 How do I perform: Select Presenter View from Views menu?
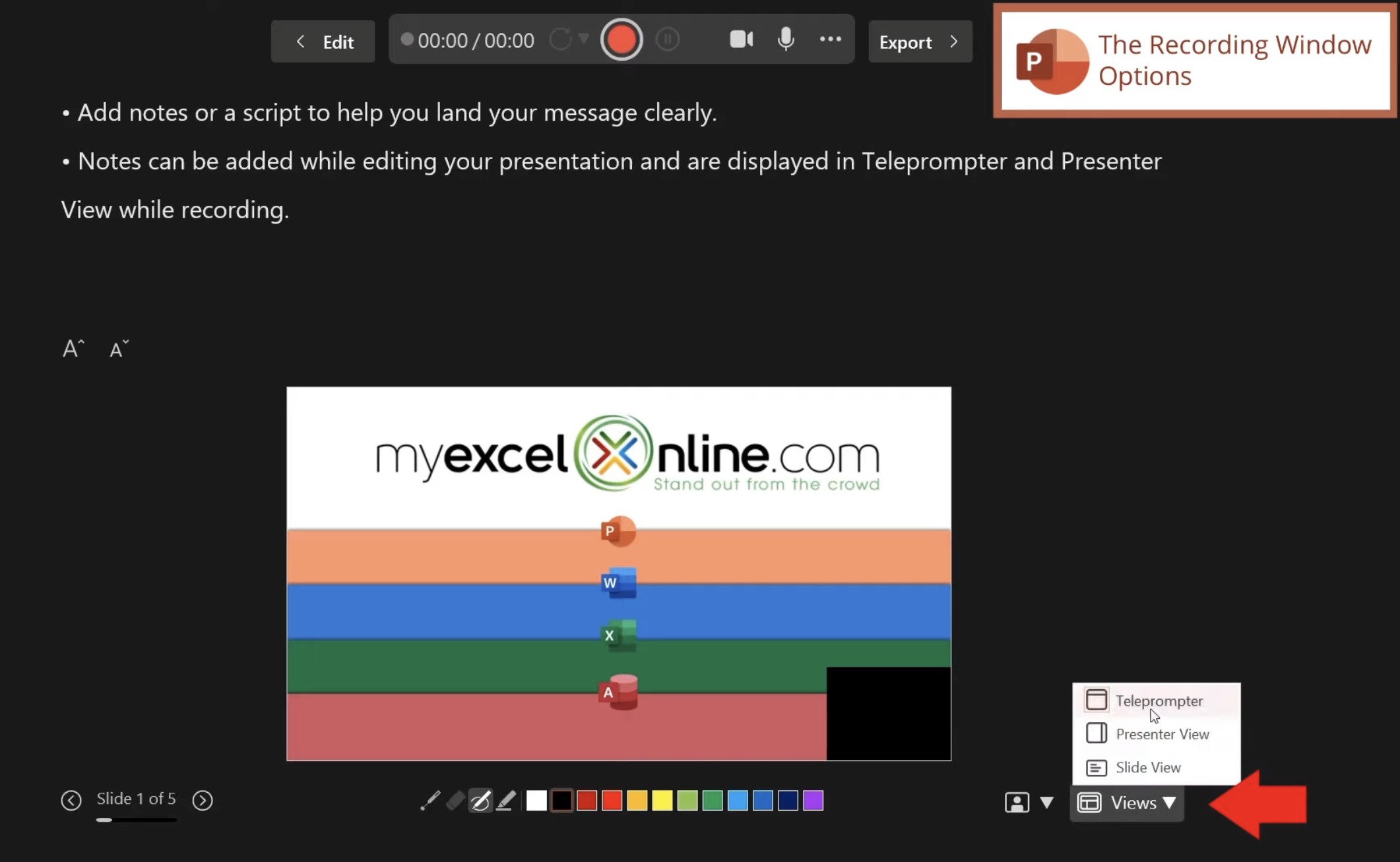coord(1157,734)
